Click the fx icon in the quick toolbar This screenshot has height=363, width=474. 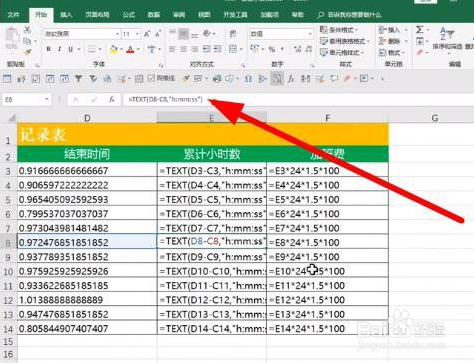[x=291, y=79]
